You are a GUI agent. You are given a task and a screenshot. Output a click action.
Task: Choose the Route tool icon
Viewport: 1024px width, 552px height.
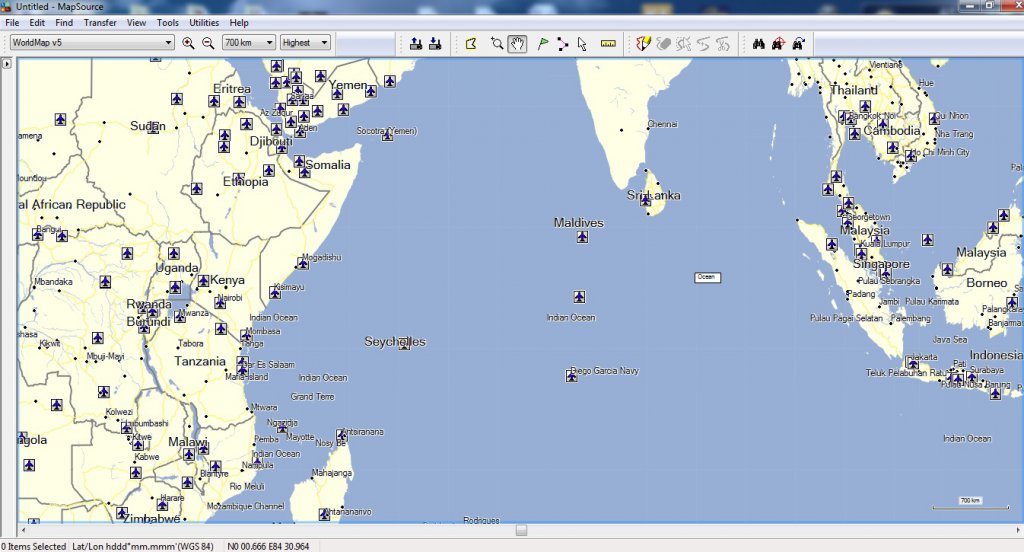(x=562, y=43)
